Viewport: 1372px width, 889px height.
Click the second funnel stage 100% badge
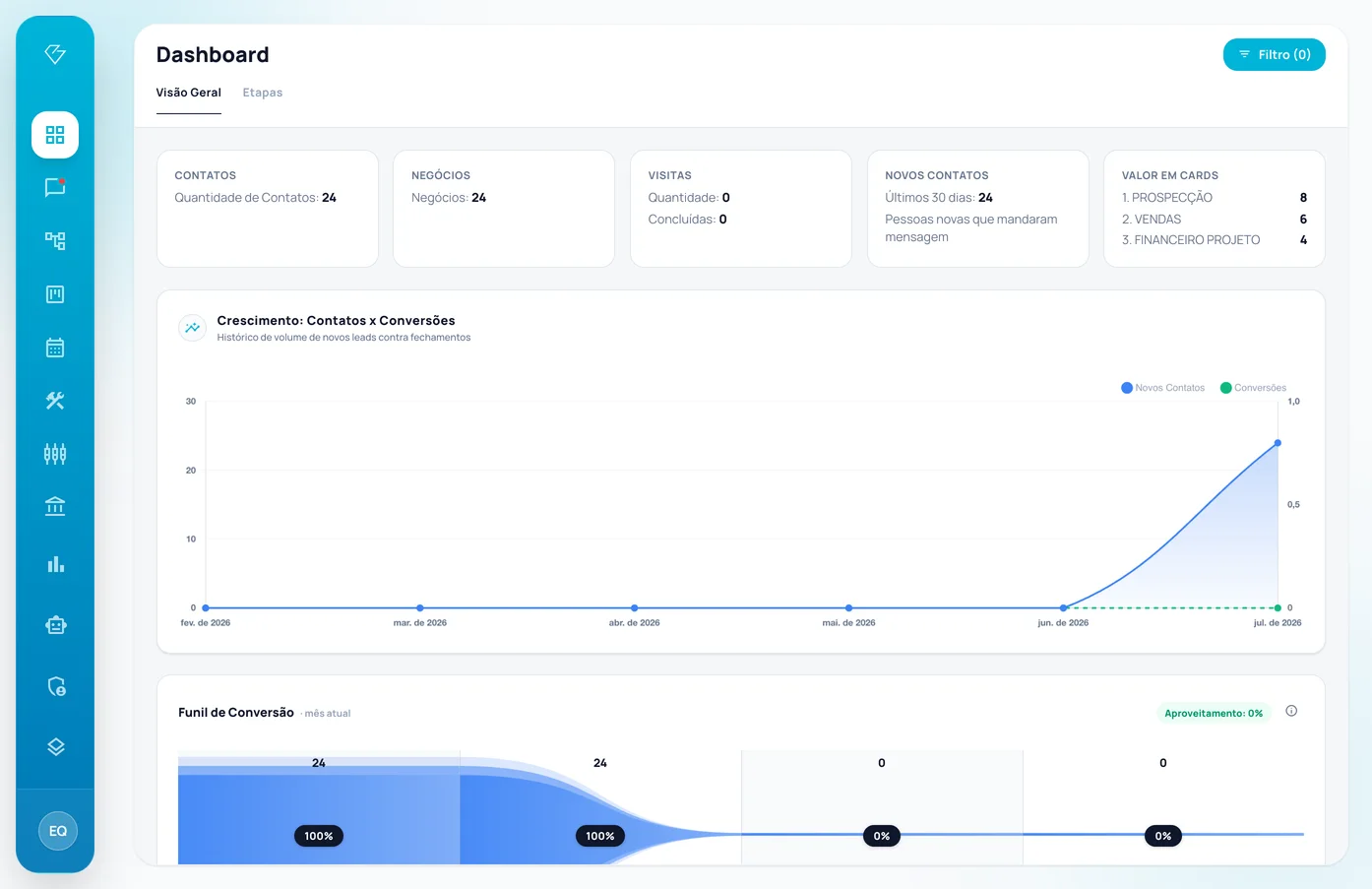(x=600, y=836)
